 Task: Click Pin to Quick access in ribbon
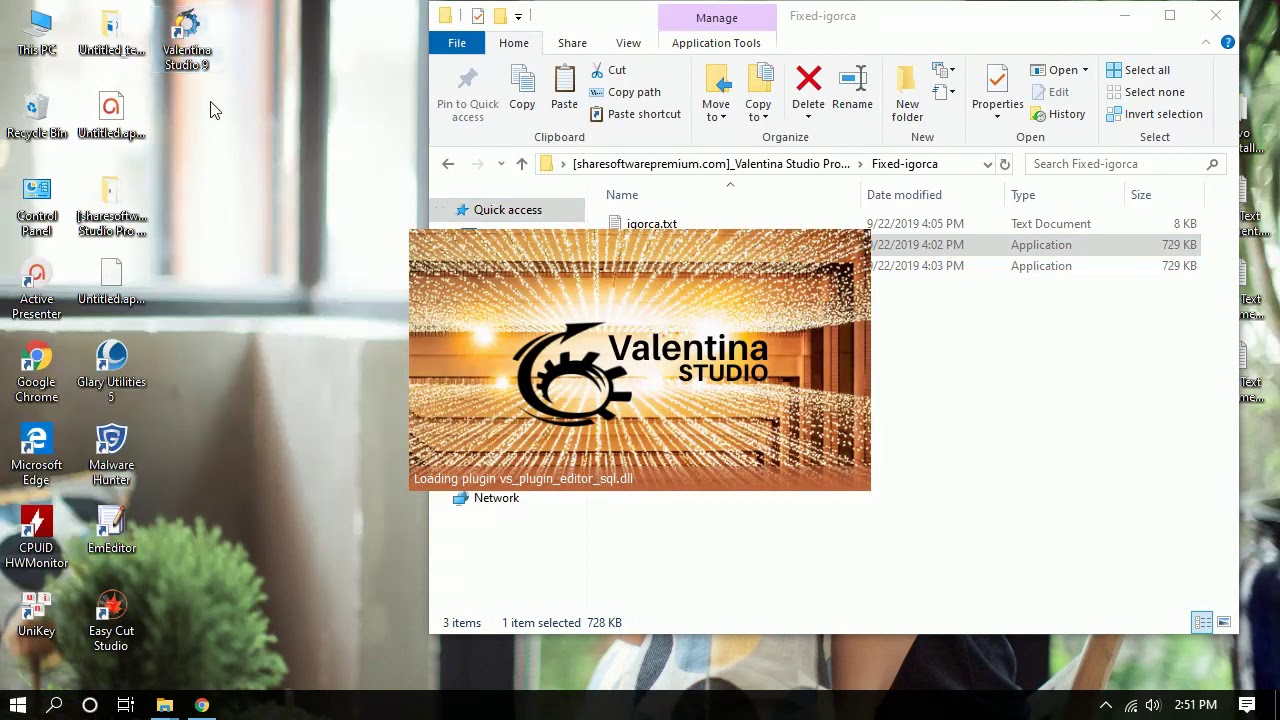(467, 95)
